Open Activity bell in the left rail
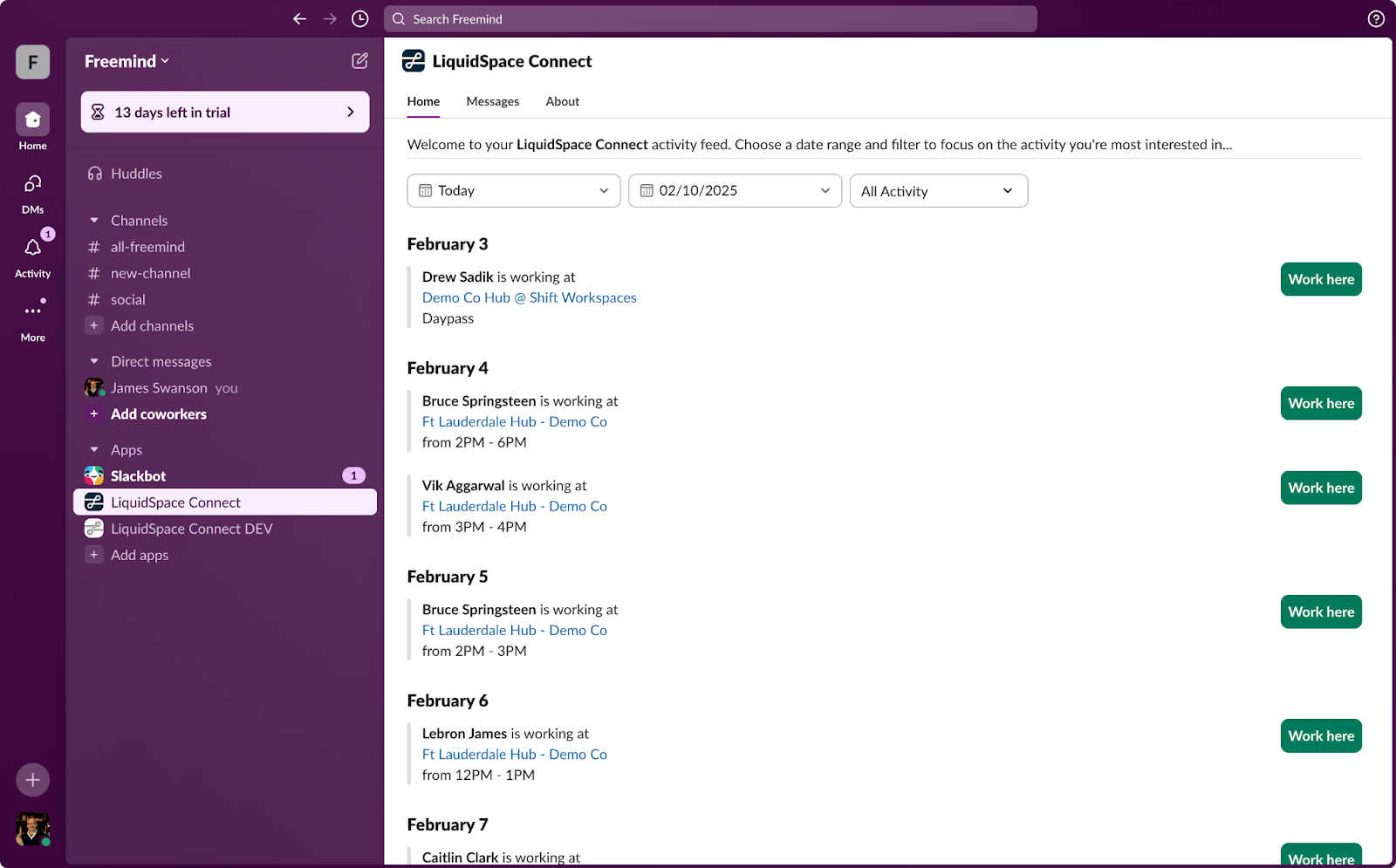Viewport: 1396px width, 868px height. click(32, 256)
